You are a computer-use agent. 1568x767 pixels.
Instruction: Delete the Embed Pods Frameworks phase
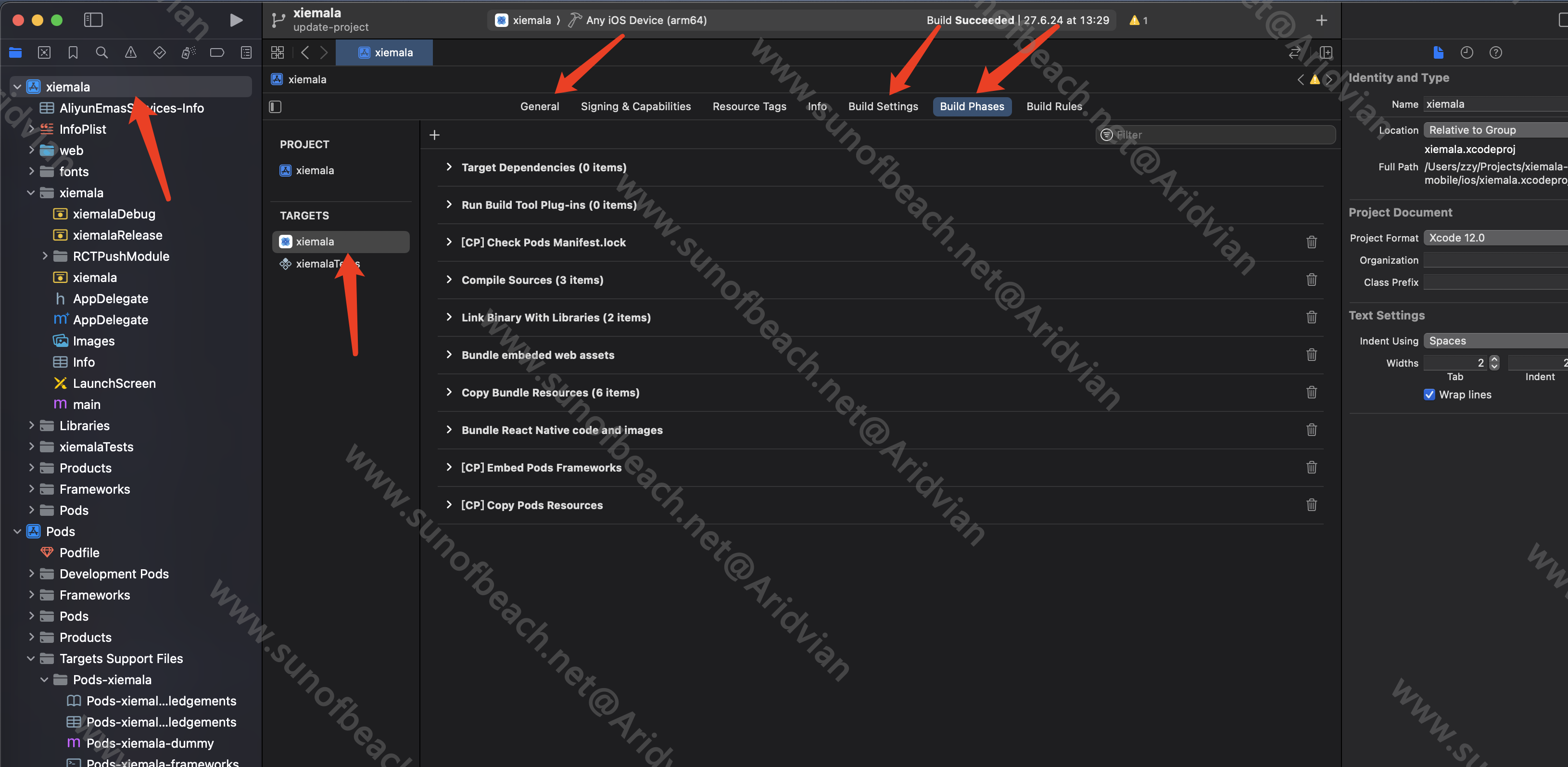pyautogui.click(x=1312, y=468)
